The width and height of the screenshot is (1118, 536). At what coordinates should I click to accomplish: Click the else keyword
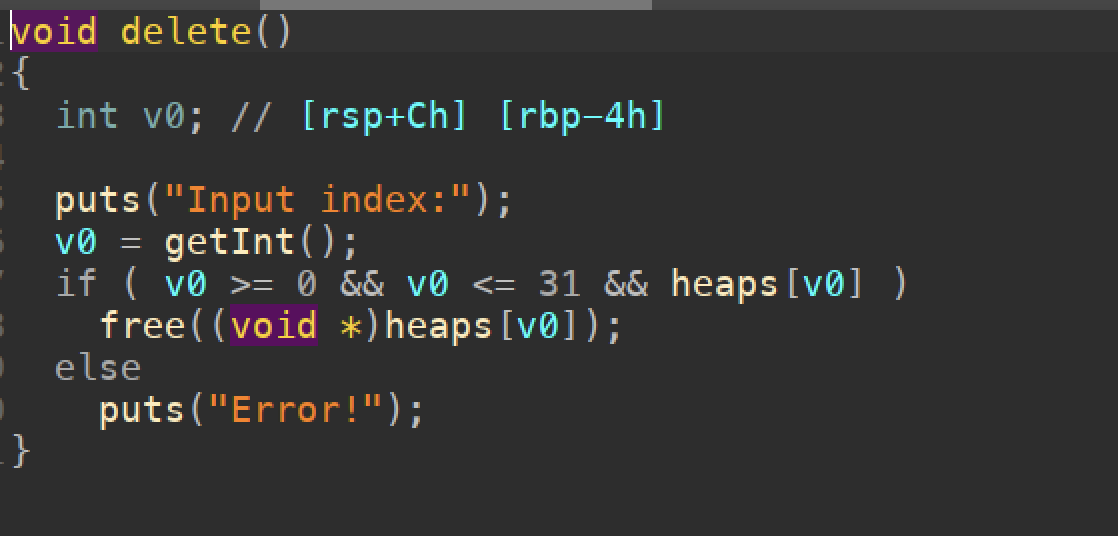(x=98, y=368)
